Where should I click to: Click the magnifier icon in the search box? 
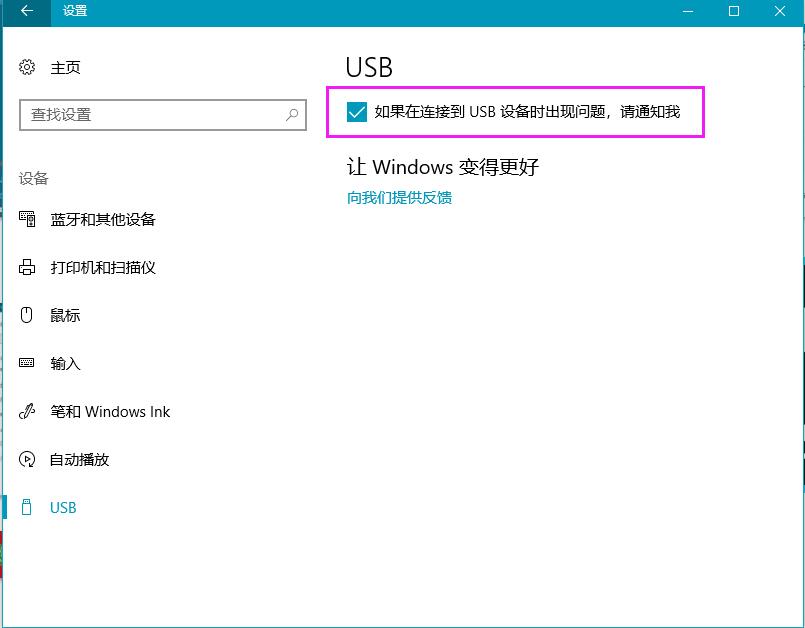click(291, 115)
